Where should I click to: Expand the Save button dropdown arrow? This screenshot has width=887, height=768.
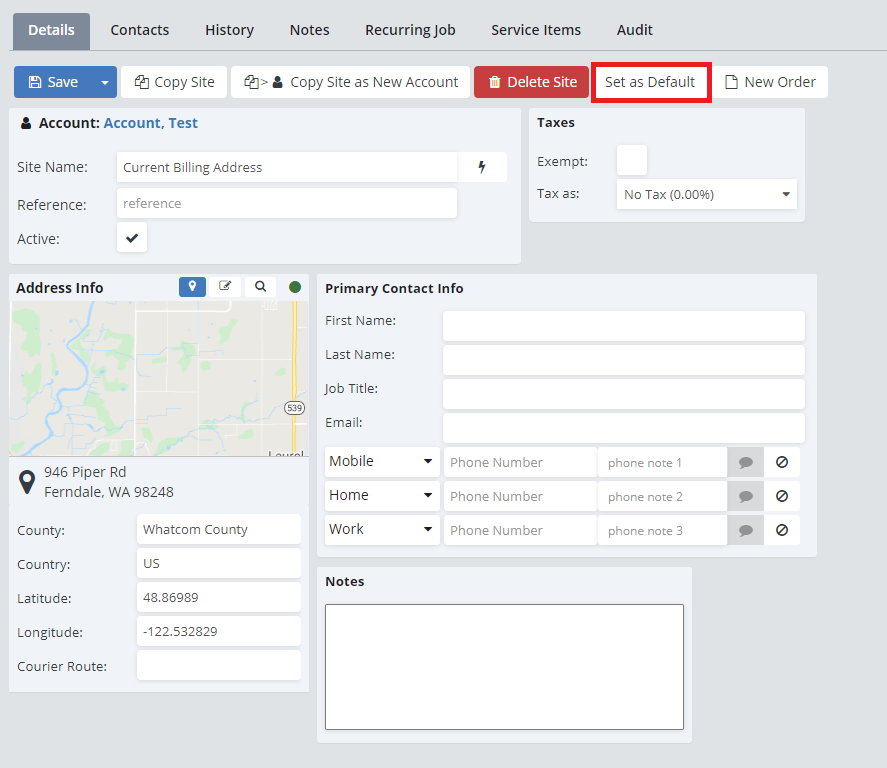pos(104,82)
